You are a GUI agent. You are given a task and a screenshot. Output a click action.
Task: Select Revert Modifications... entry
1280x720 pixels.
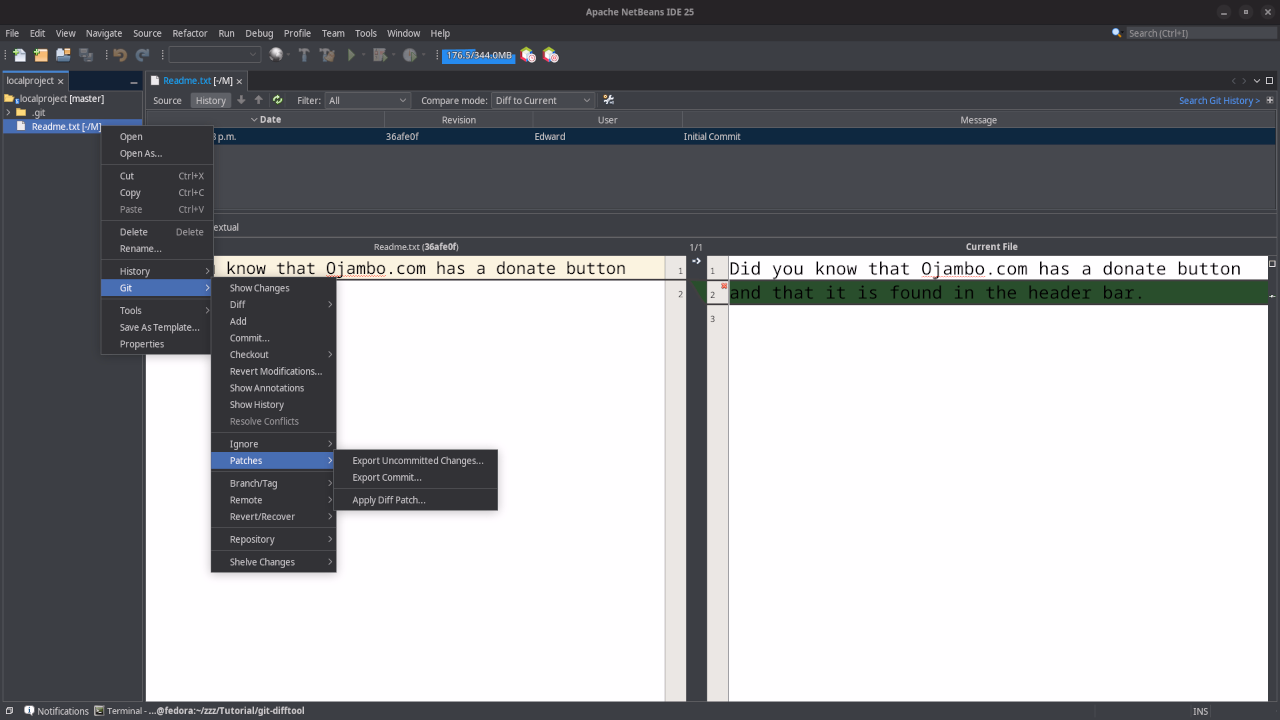click(273, 371)
